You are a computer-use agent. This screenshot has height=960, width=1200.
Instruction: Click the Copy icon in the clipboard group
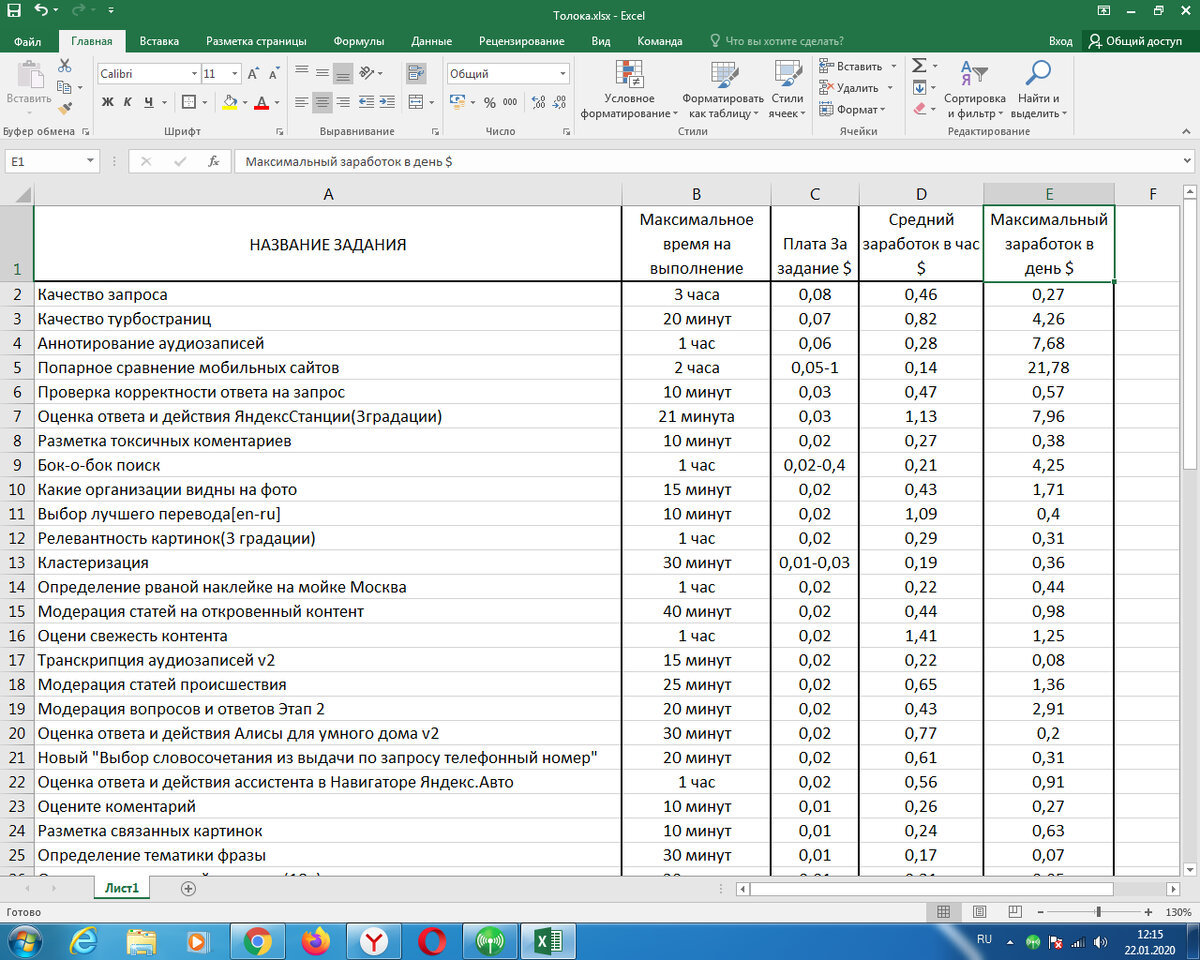(65, 87)
